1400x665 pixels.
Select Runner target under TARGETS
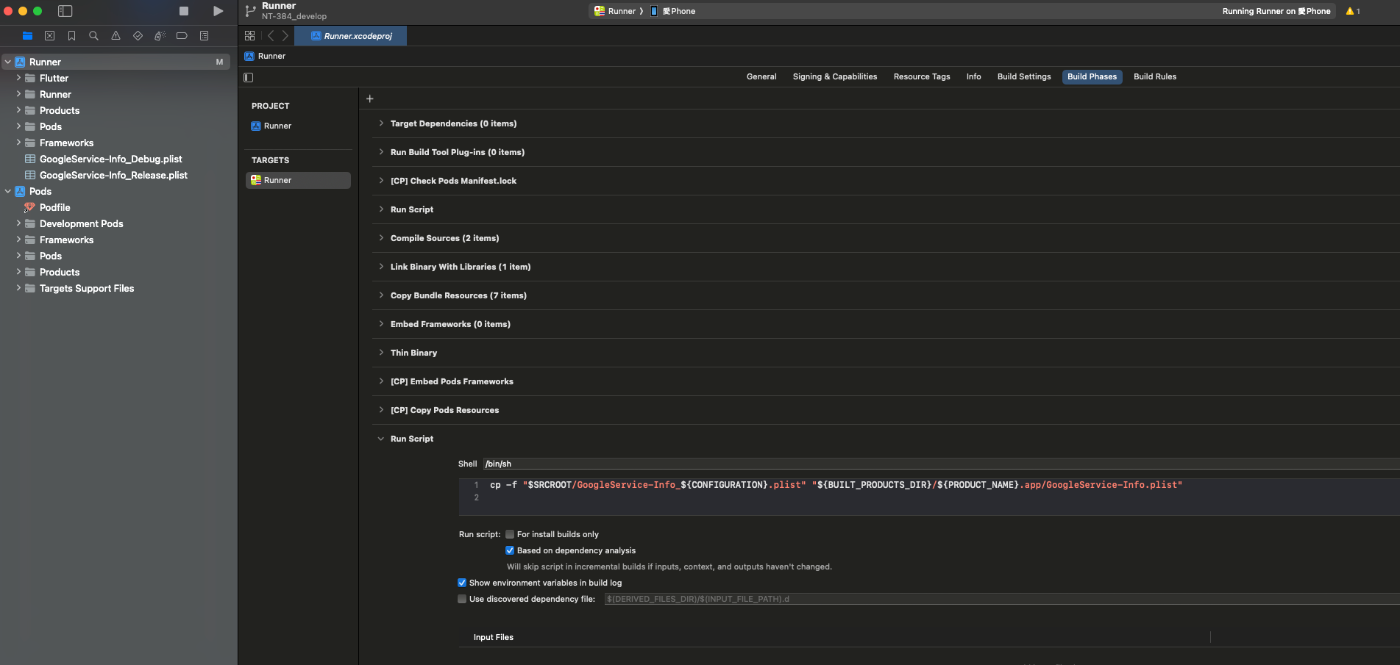[x=298, y=180]
